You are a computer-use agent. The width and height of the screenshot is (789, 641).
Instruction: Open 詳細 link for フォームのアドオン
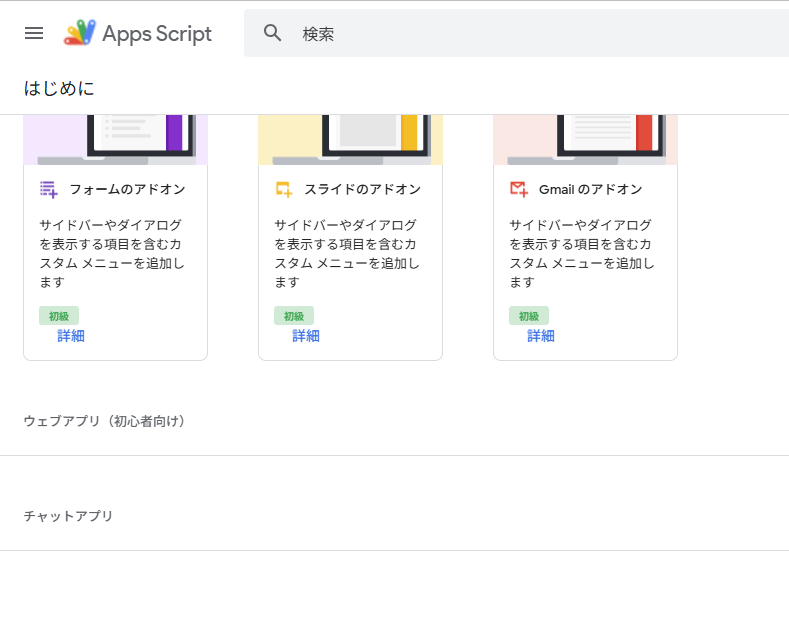coord(71,336)
